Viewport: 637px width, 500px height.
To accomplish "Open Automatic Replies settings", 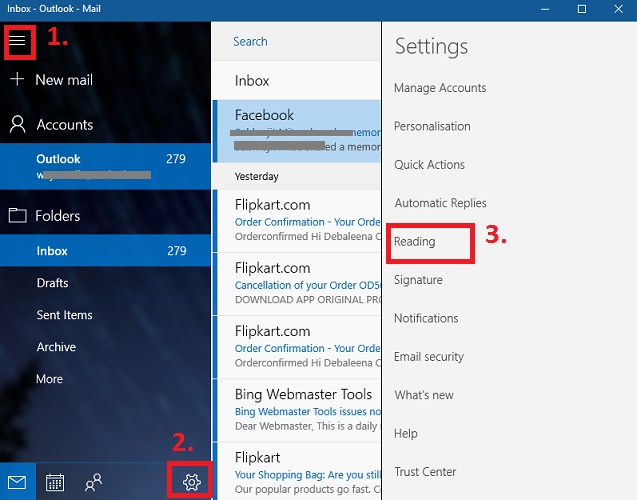I will (440, 203).
